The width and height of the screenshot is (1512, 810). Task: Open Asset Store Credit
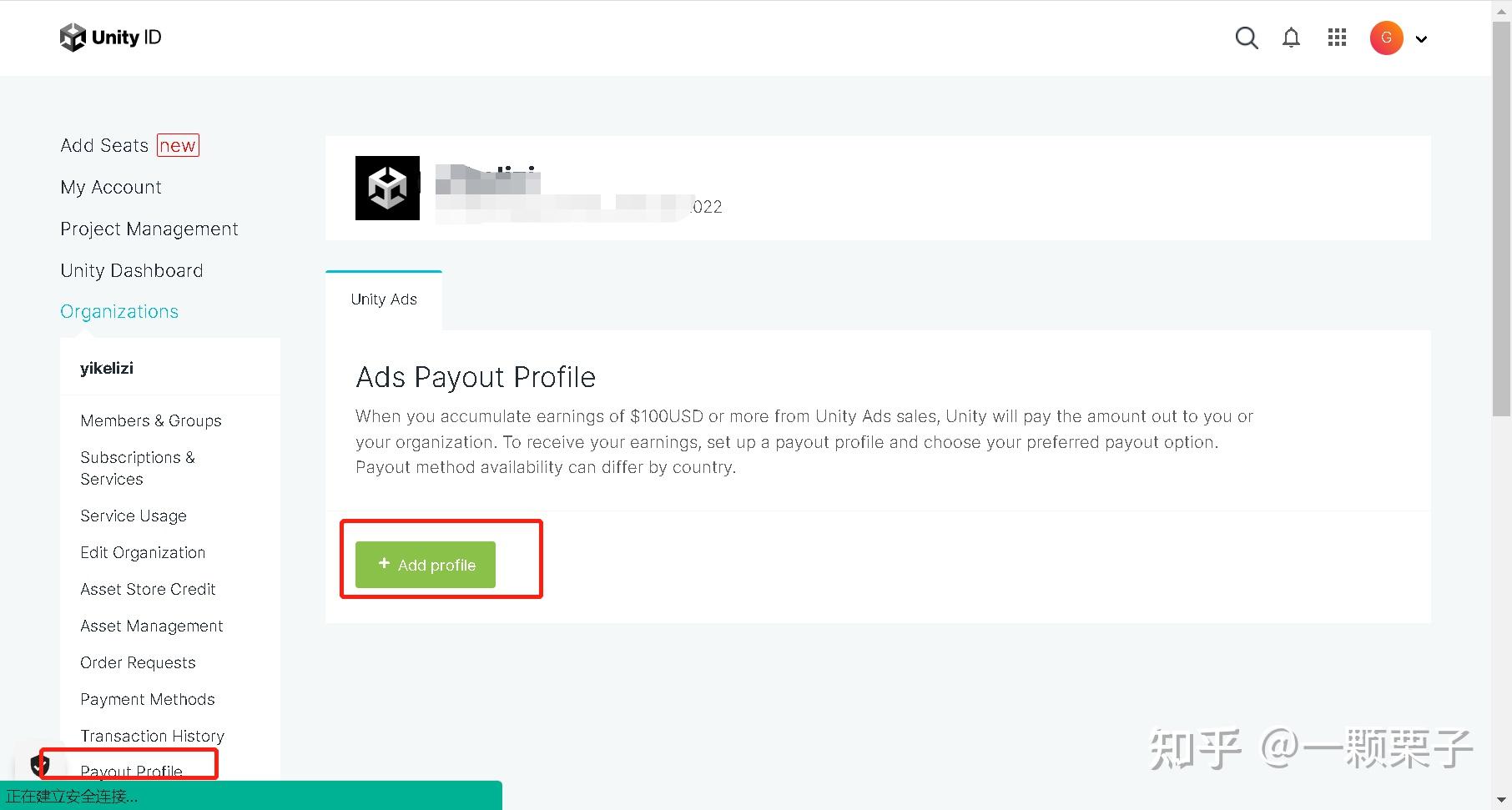pos(148,589)
